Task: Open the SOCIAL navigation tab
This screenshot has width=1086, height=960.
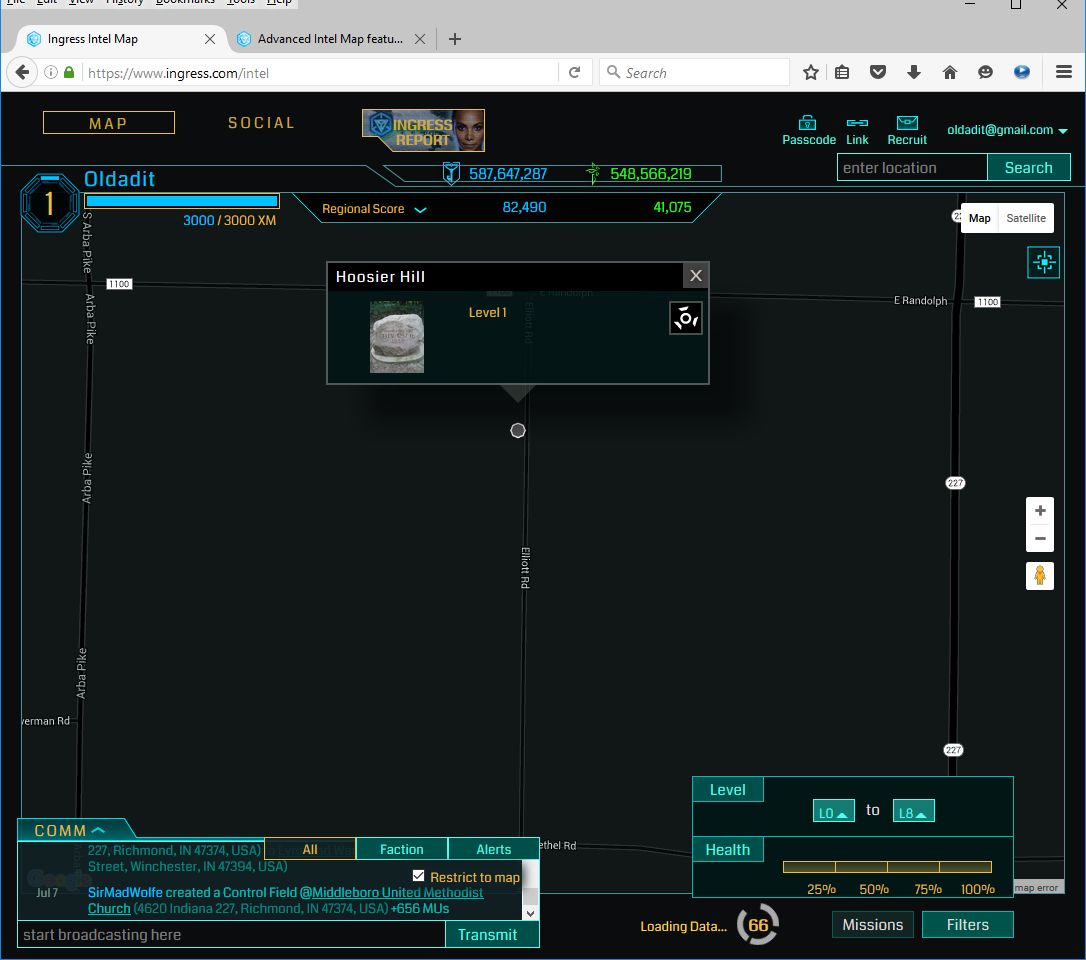Action: pyautogui.click(x=261, y=123)
